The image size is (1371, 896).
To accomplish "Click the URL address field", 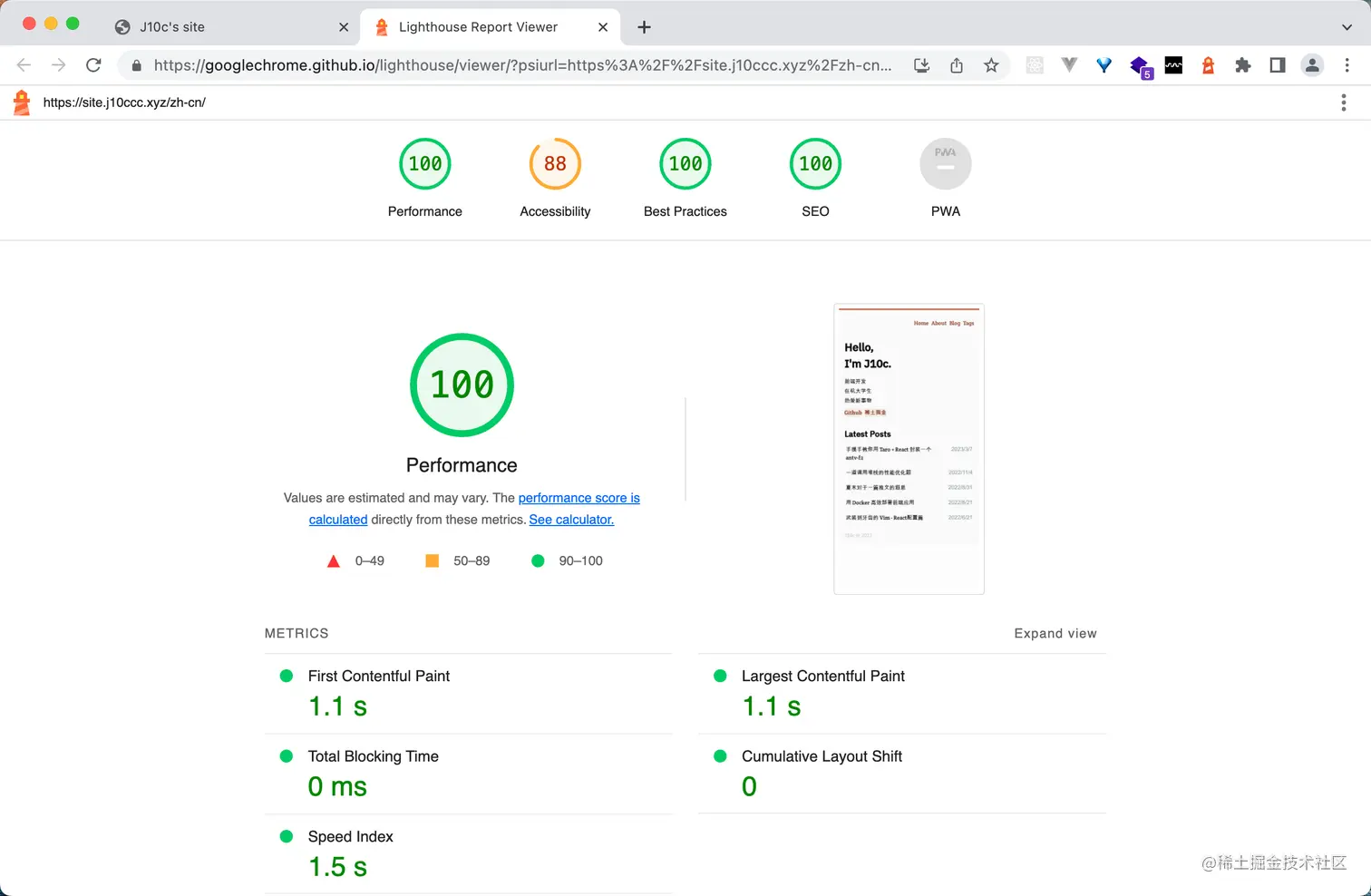I will click(x=522, y=65).
